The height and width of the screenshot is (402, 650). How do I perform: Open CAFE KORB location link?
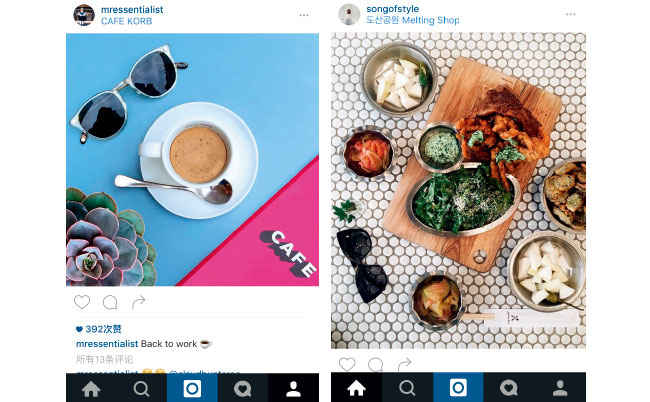(126, 21)
